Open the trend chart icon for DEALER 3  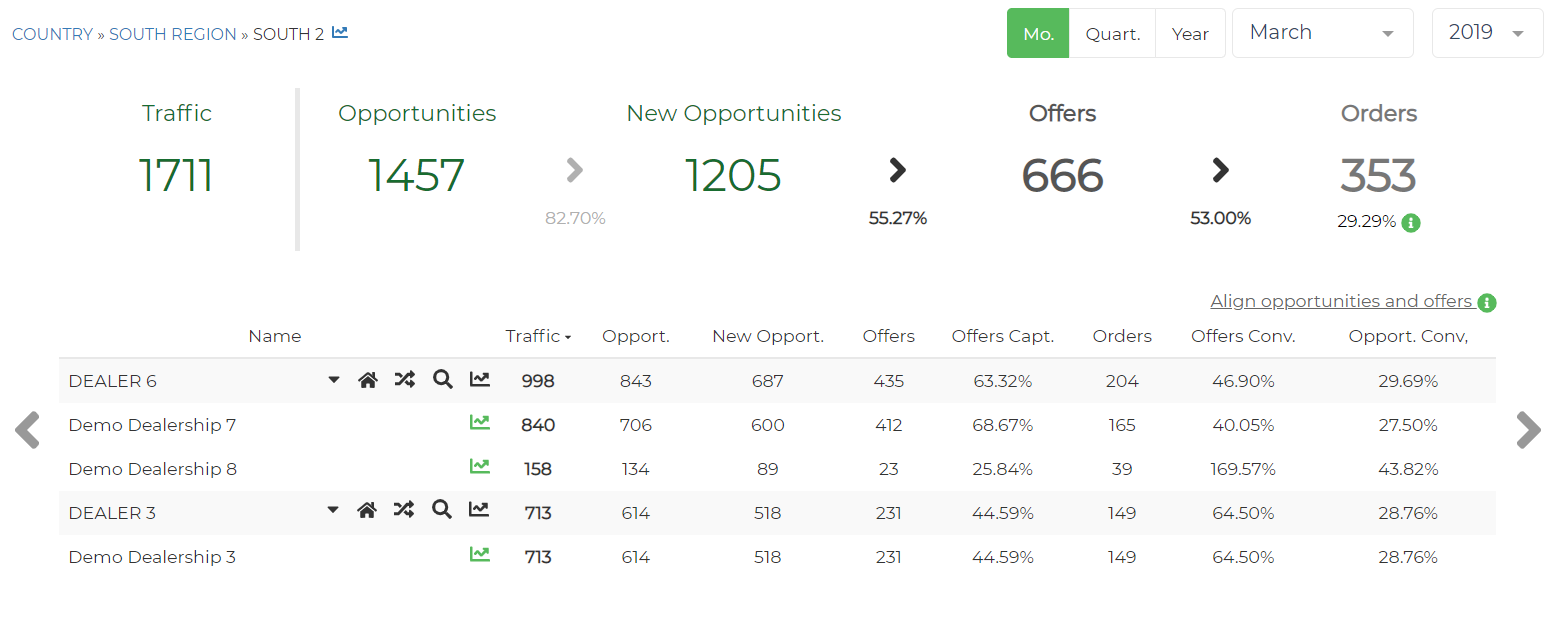(479, 511)
